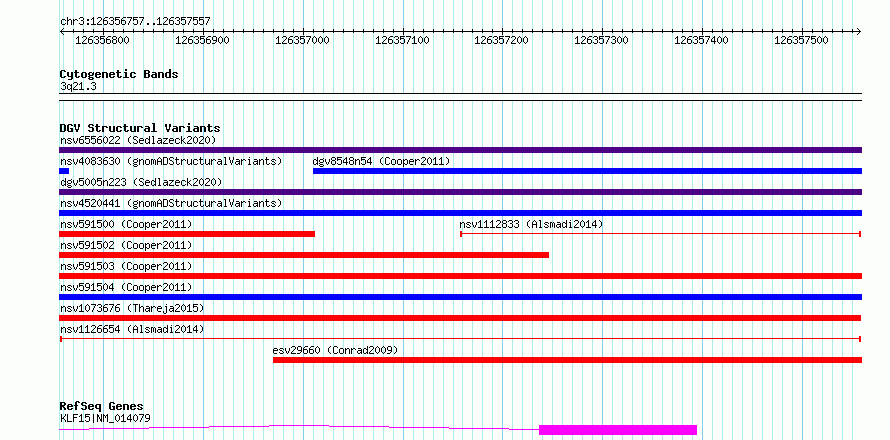Screen dimensions: 890x440
Task: Click the short blue nsv4083630 bar
Action: coord(64,171)
